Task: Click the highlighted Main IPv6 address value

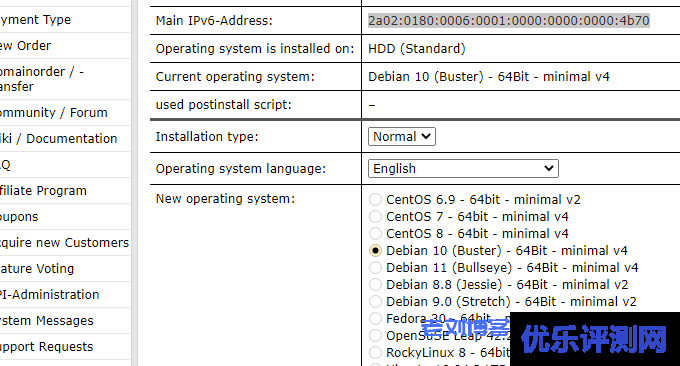Action: pyautogui.click(x=509, y=20)
